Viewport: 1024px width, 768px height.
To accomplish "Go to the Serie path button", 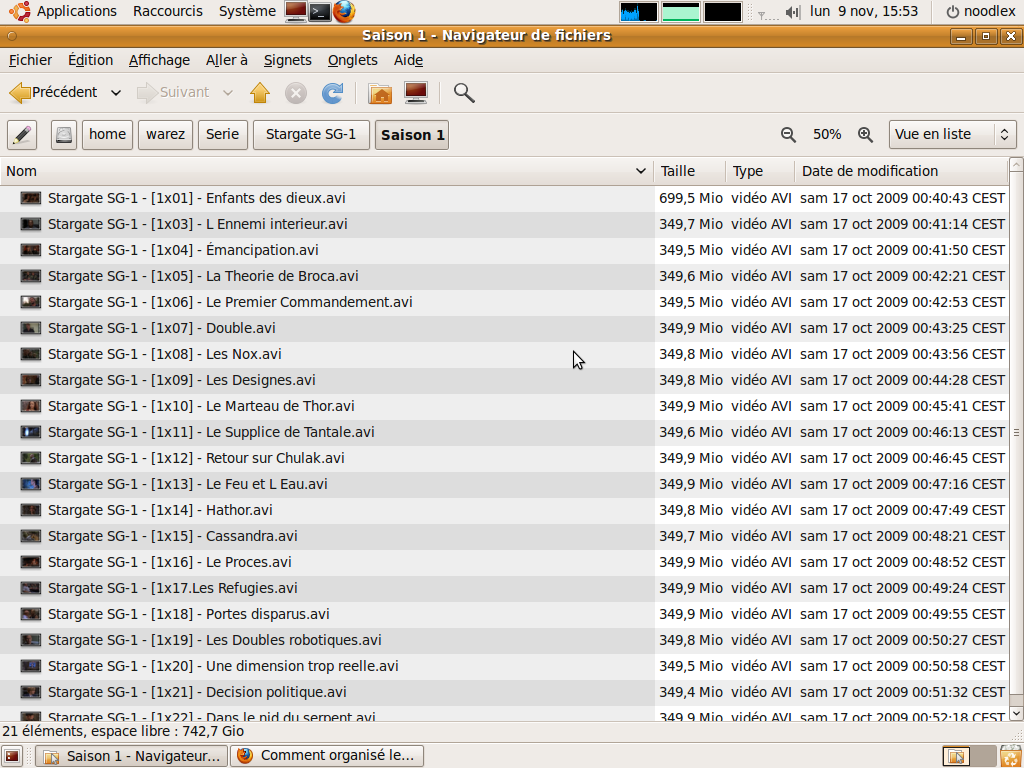I will pyautogui.click(x=223, y=135).
